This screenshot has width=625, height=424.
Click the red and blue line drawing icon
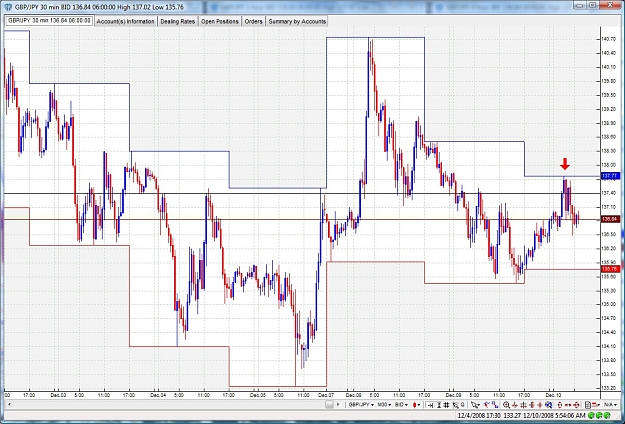tap(486, 405)
